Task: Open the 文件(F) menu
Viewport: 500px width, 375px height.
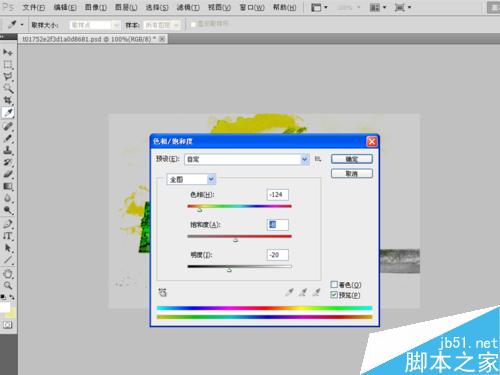Action: (x=33, y=7)
